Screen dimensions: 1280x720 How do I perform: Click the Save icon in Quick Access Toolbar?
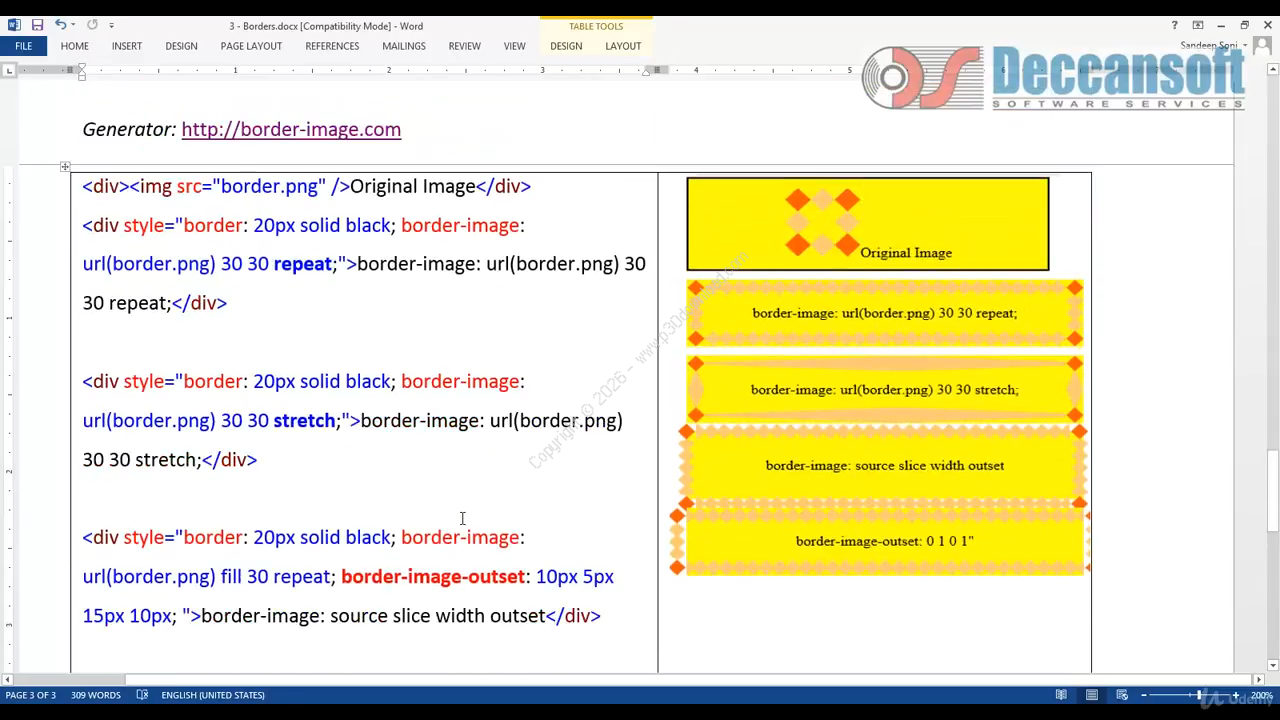coord(37,25)
